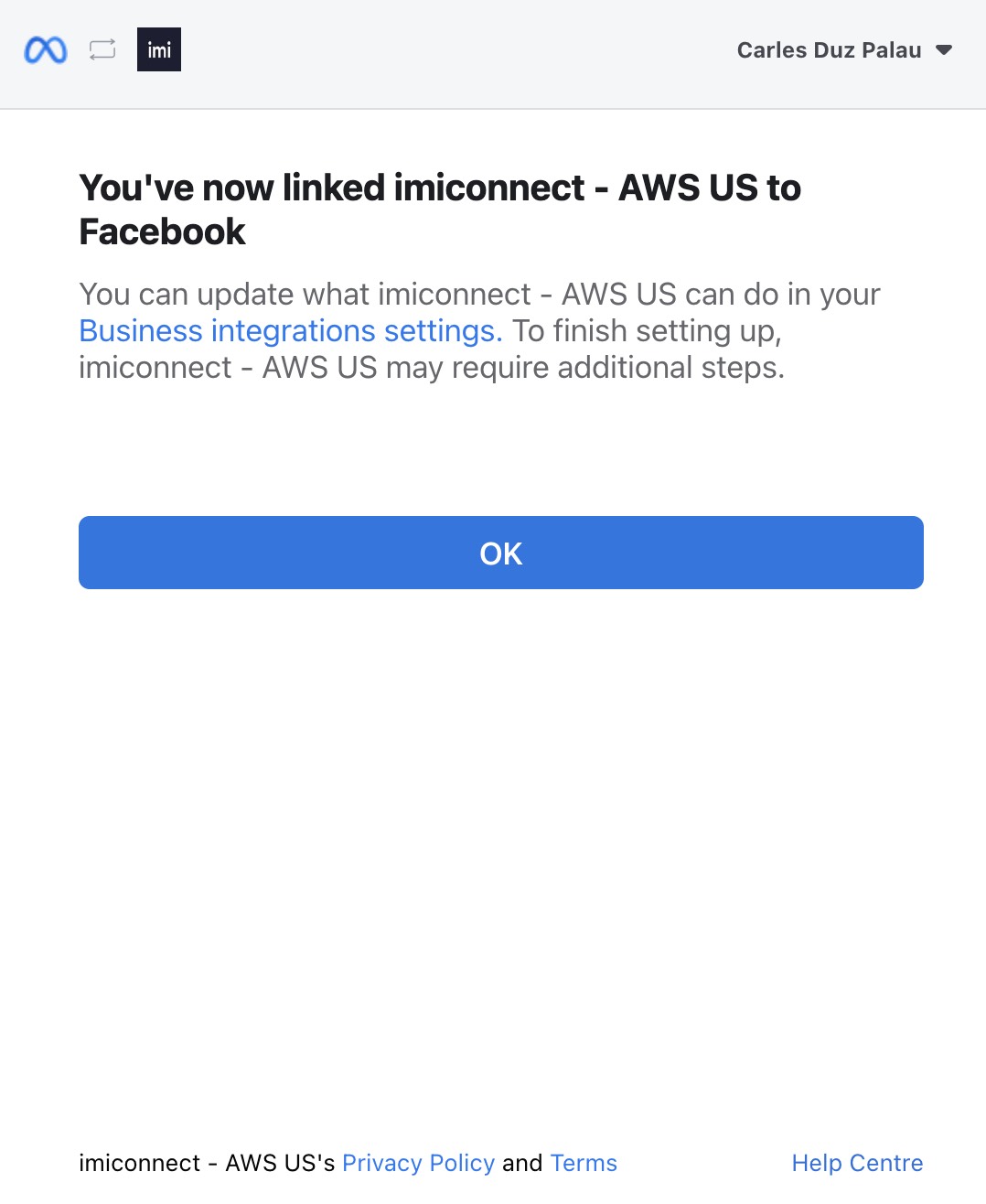The width and height of the screenshot is (986, 1204).
Task: Click "AWS US to" in the heading
Action: pos(710,188)
